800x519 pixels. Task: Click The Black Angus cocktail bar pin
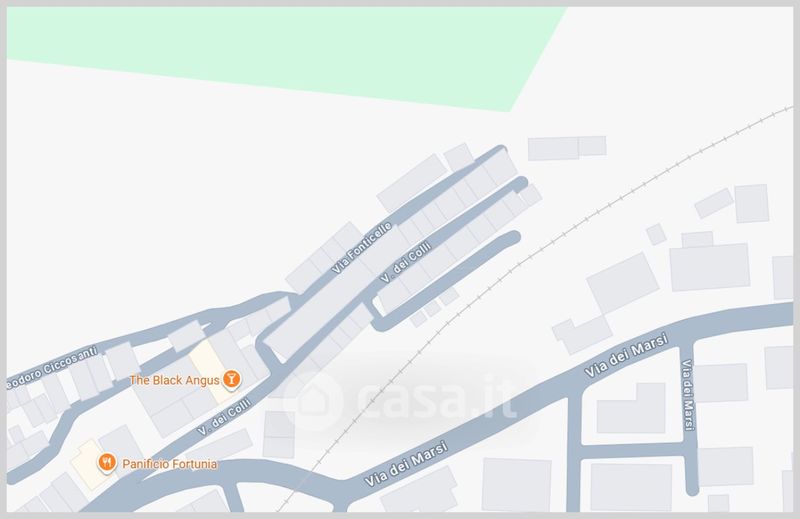pos(231,380)
